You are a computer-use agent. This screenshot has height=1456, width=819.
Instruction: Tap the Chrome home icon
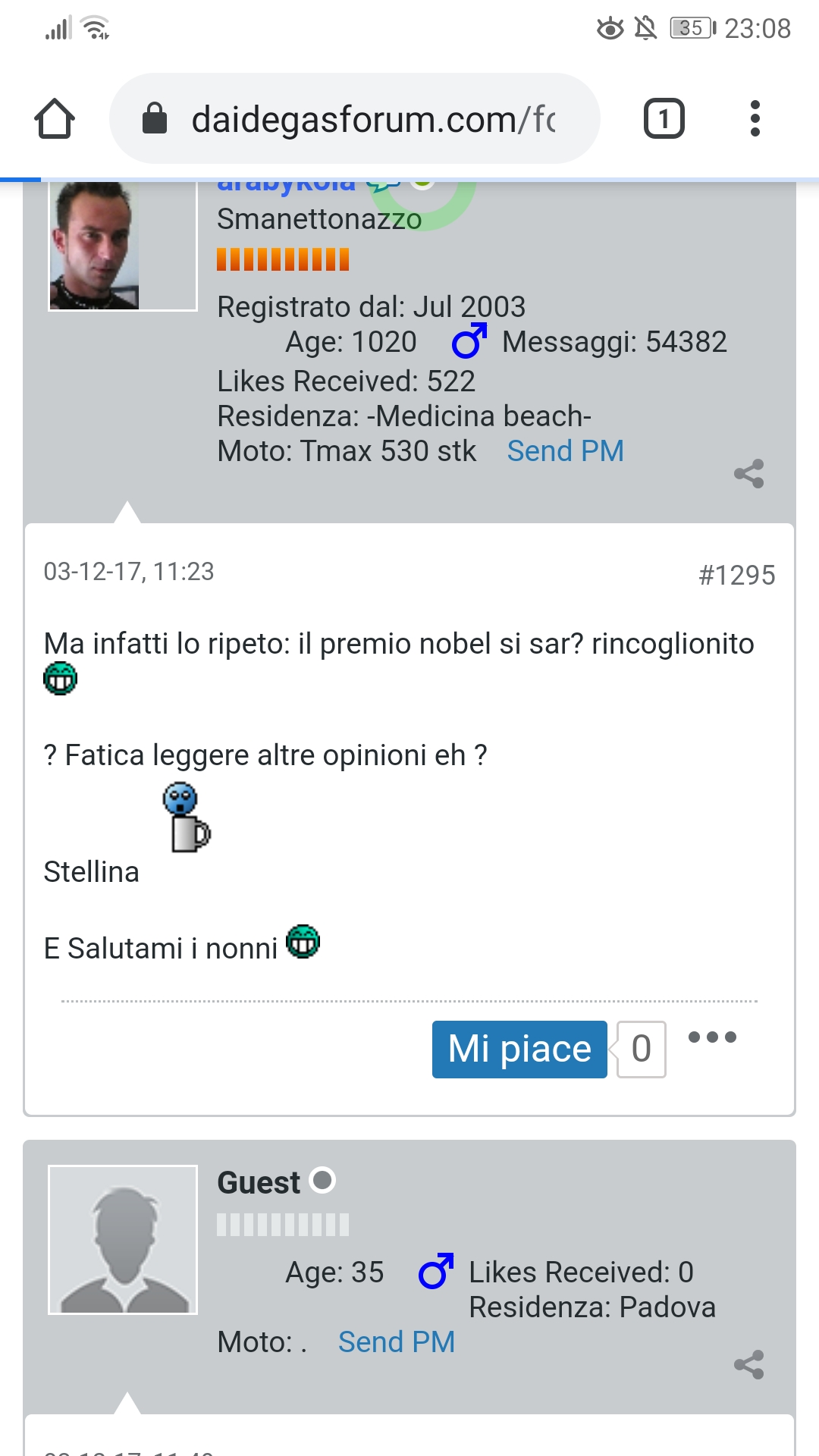click(55, 118)
